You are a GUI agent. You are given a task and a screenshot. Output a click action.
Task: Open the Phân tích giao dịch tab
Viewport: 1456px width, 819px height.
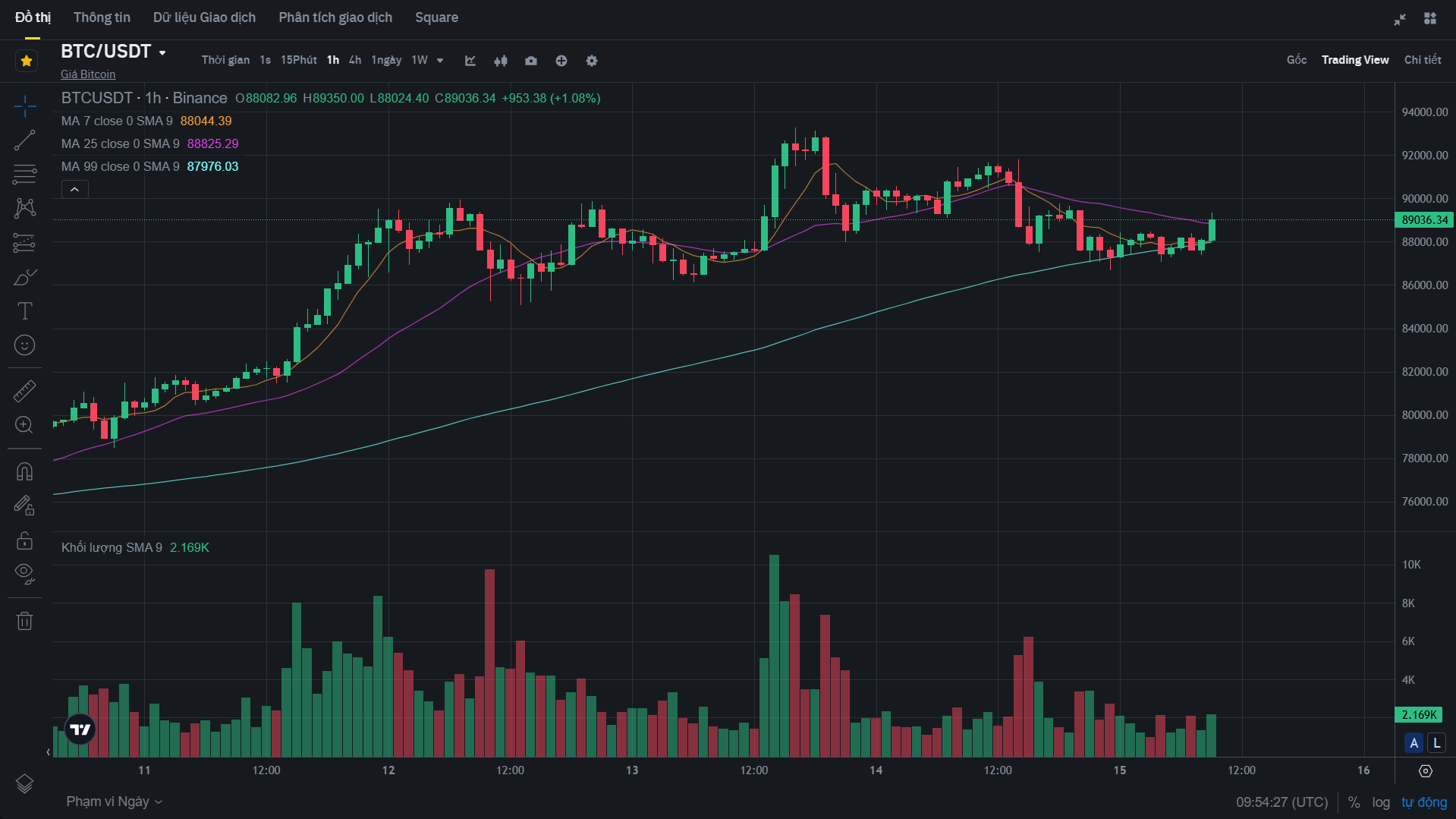335,17
